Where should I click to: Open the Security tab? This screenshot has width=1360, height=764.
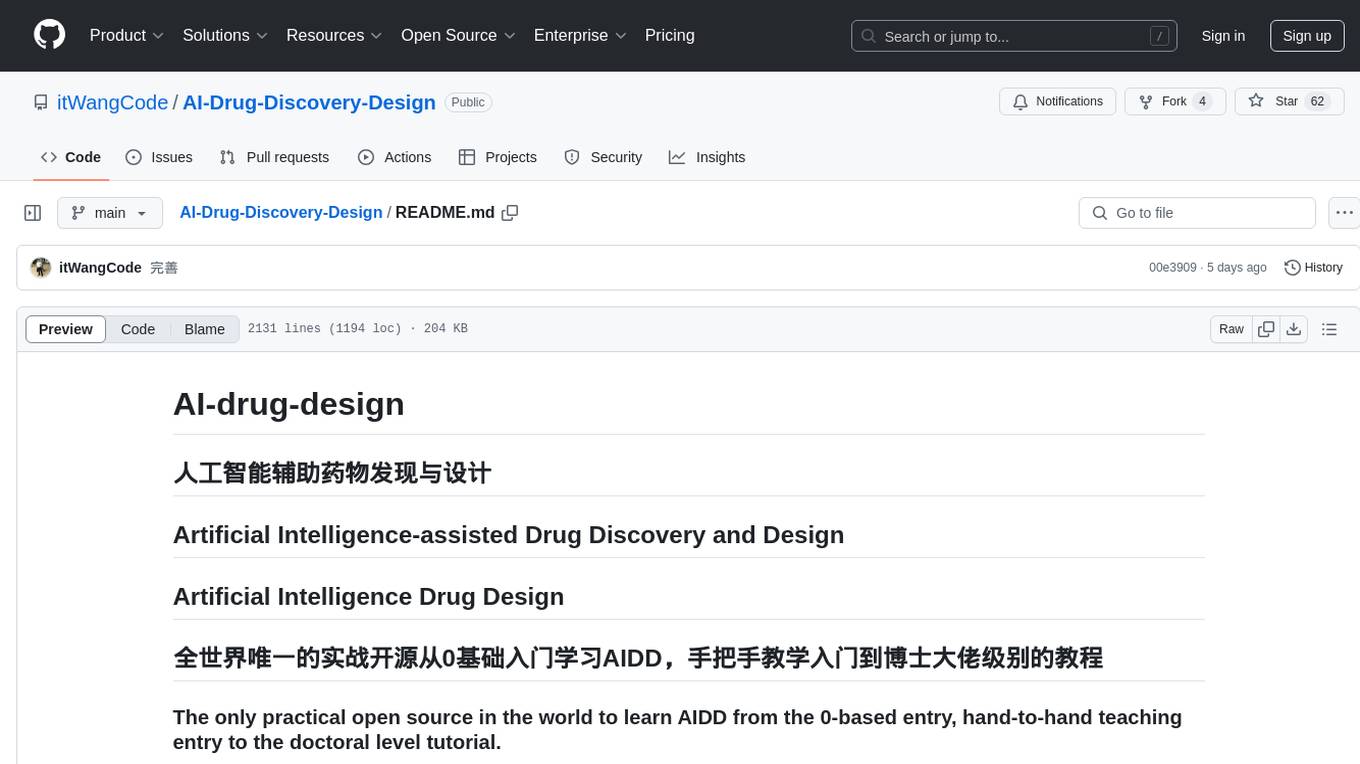(x=603, y=157)
